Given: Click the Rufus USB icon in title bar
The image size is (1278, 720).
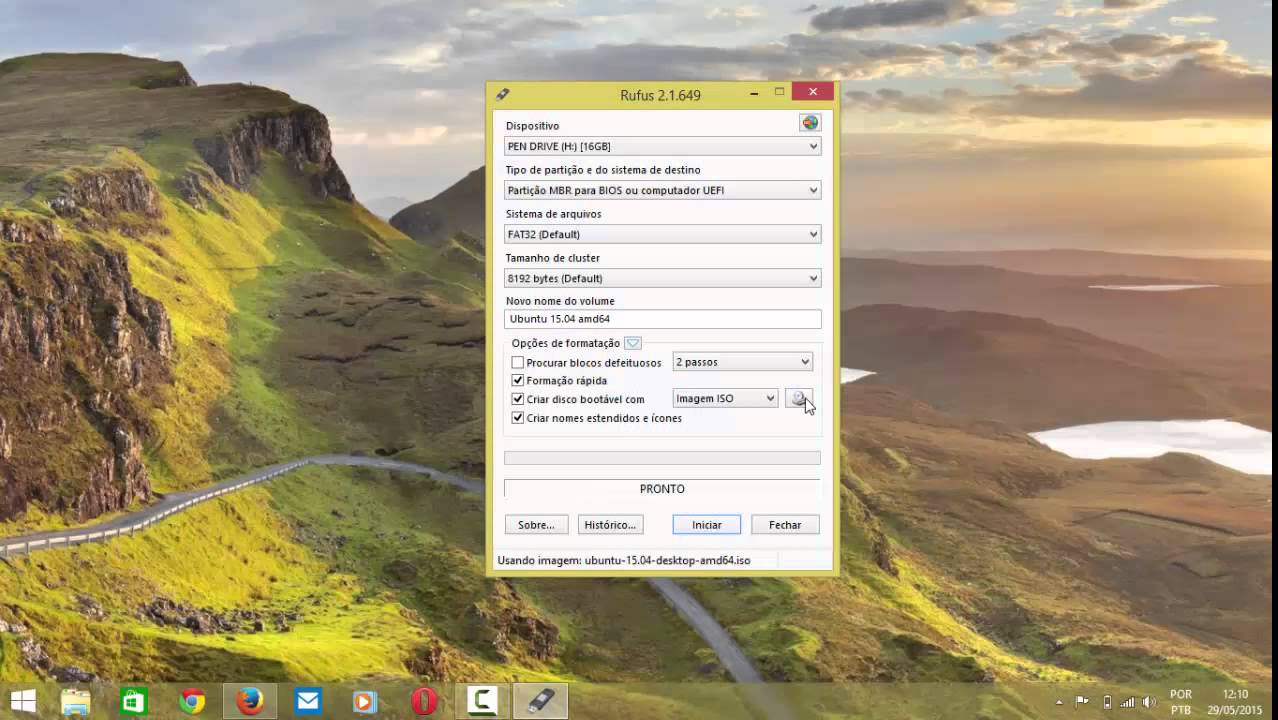Looking at the screenshot, I should coord(503,94).
